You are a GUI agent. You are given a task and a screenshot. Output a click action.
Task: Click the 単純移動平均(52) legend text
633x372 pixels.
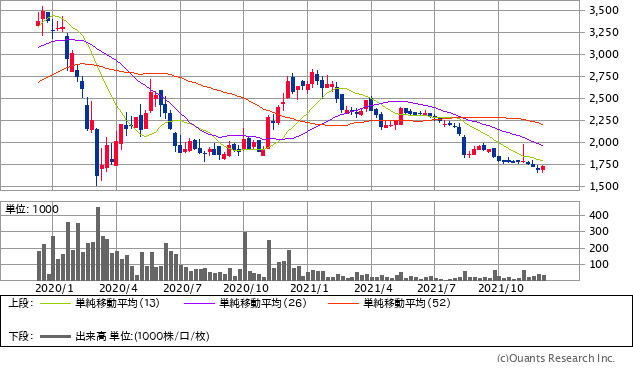coord(407,303)
